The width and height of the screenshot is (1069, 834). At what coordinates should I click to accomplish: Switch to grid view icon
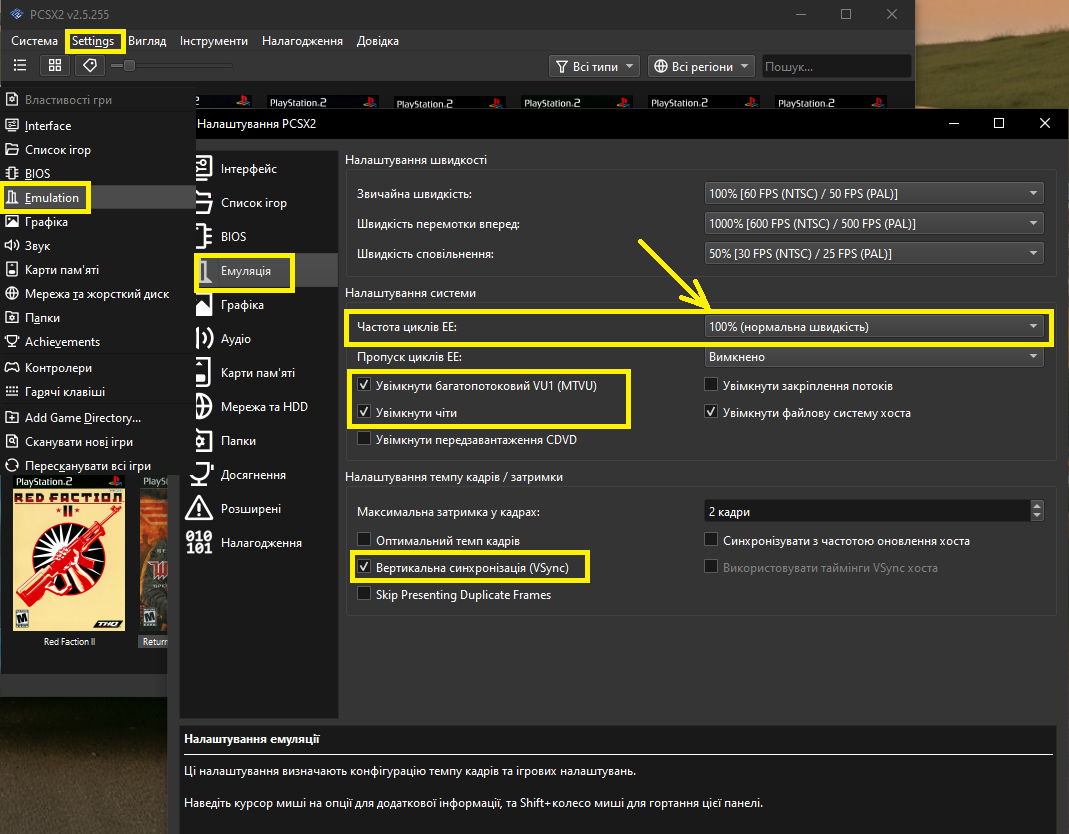(x=55, y=65)
